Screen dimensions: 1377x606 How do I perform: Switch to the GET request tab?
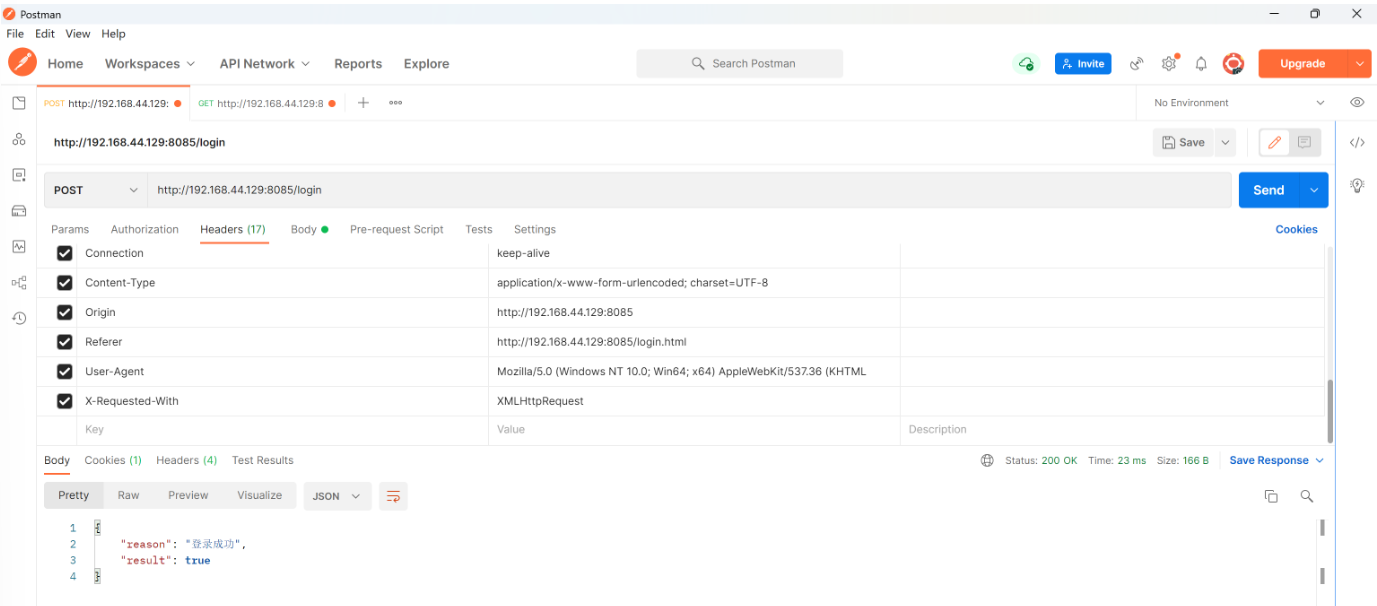click(x=266, y=103)
